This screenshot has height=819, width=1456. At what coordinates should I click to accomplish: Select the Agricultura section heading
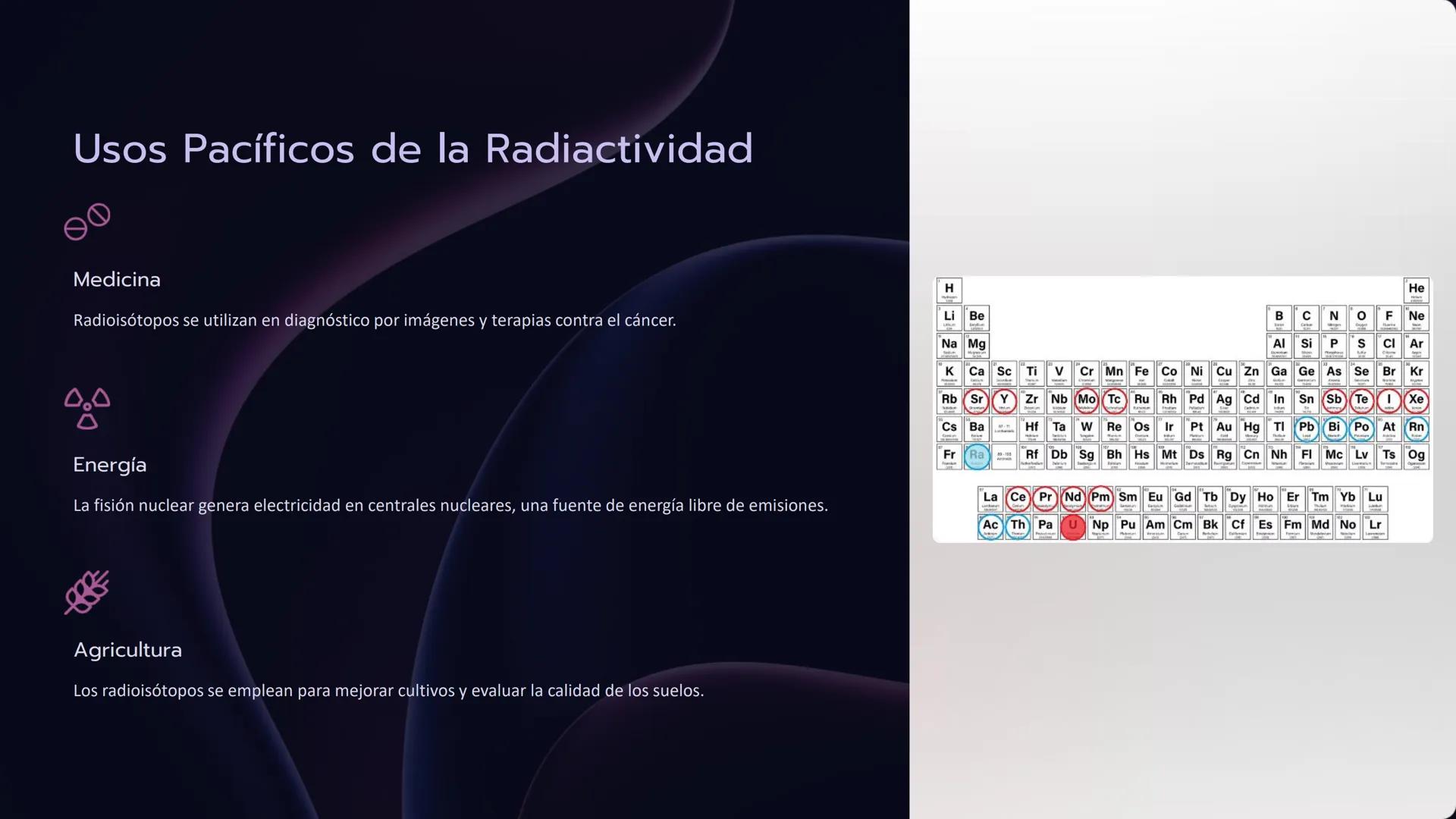tap(127, 650)
